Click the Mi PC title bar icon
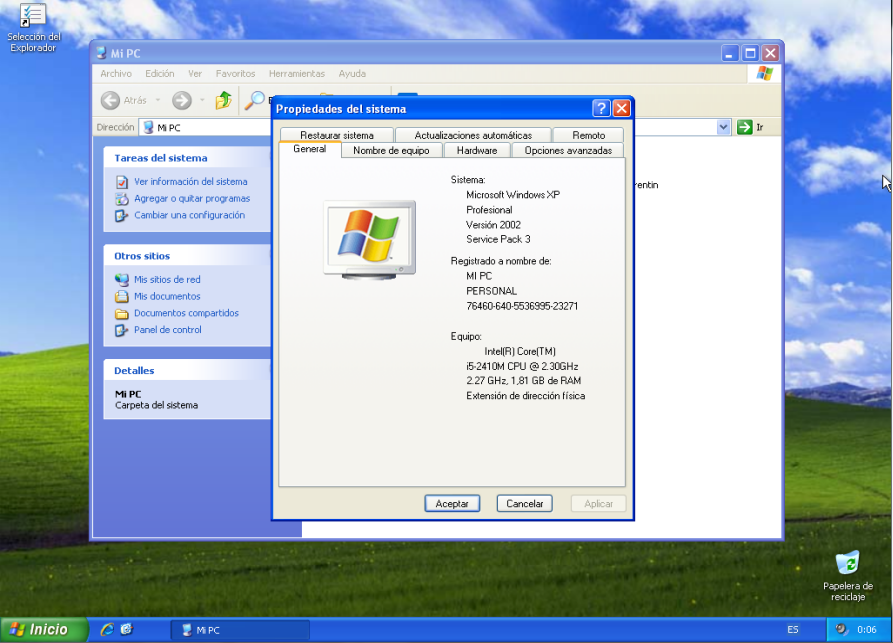This screenshot has width=893, height=643. [101, 53]
